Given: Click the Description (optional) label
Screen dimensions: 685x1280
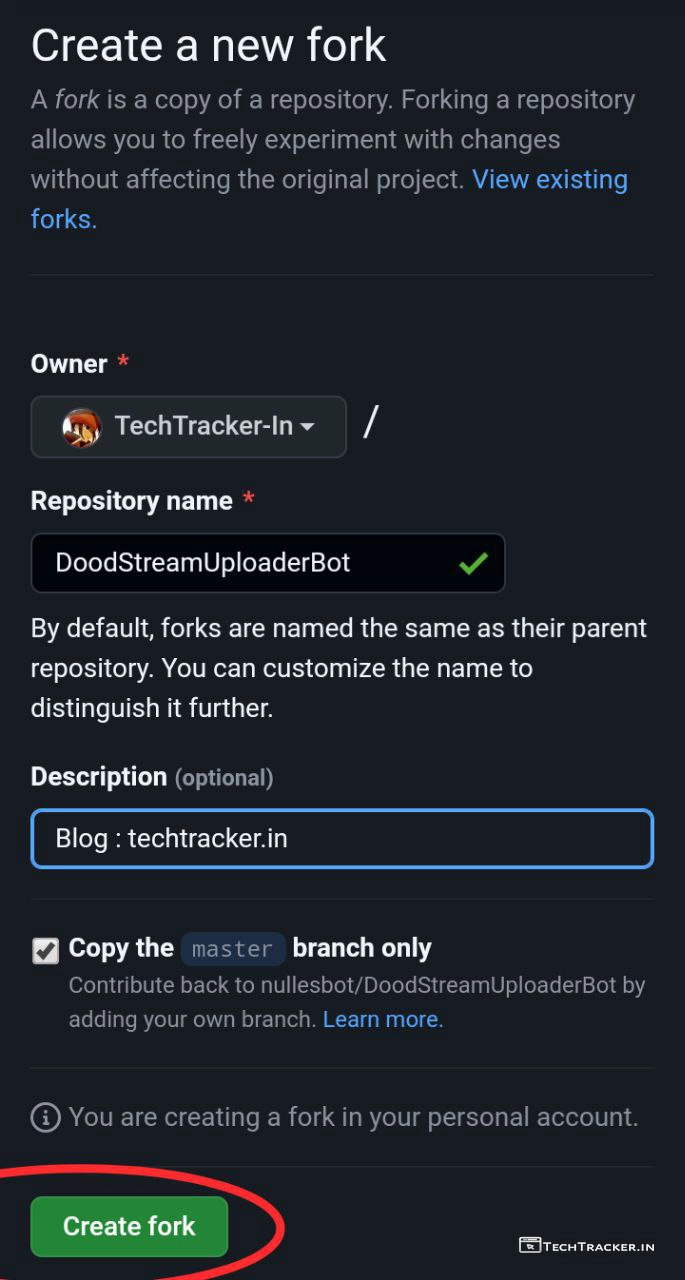Looking at the screenshot, I should (x=152, y=777).
